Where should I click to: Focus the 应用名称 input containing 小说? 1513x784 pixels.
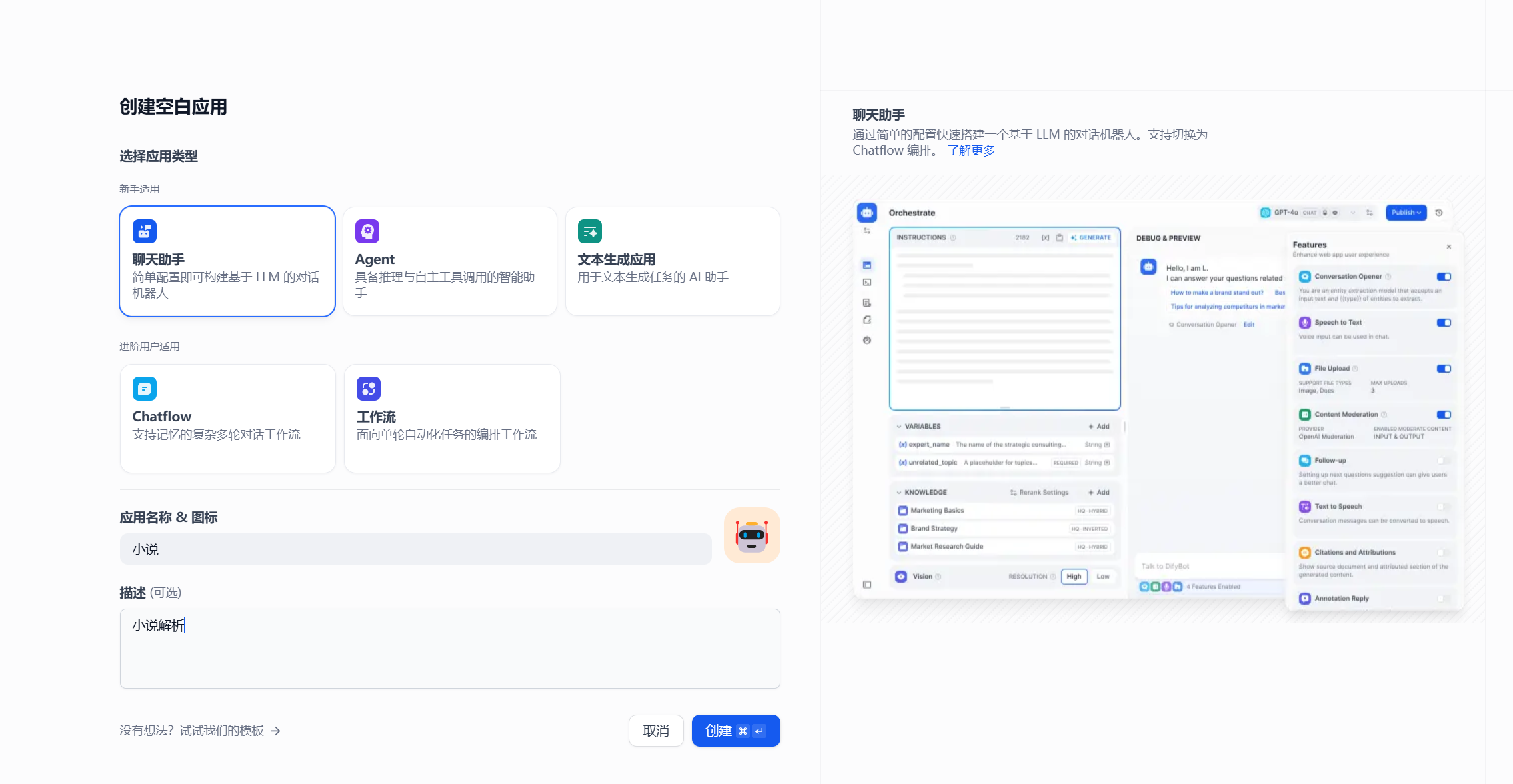coord(415,549)
